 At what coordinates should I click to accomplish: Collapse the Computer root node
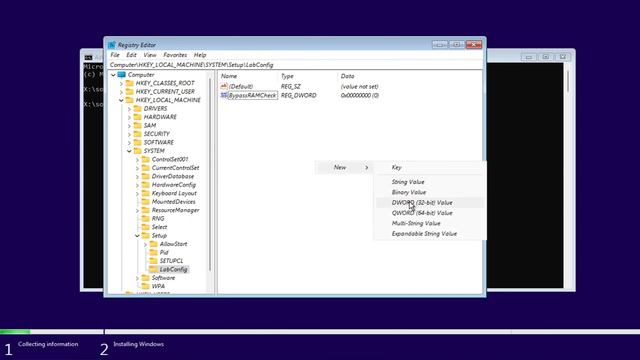click(x=113, y=75)
